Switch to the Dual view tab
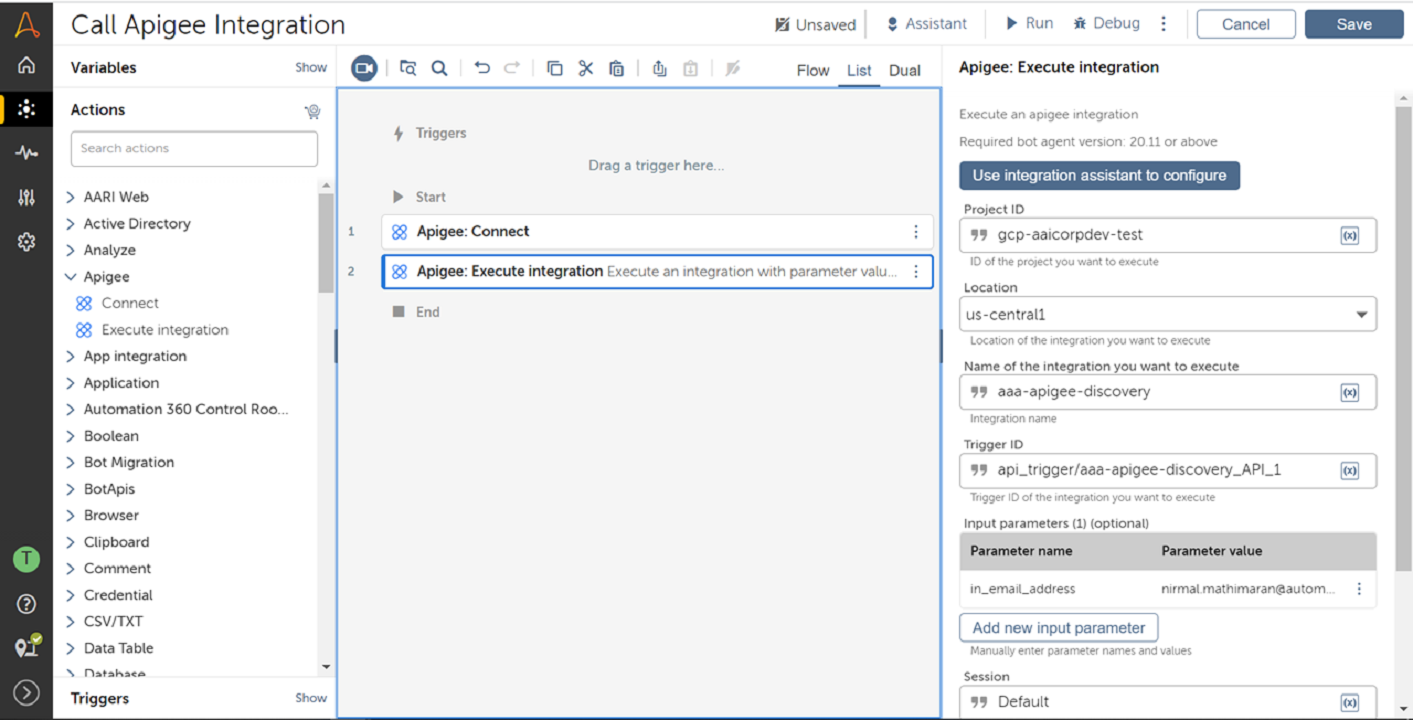1413x720 pixels. (904, 70)
